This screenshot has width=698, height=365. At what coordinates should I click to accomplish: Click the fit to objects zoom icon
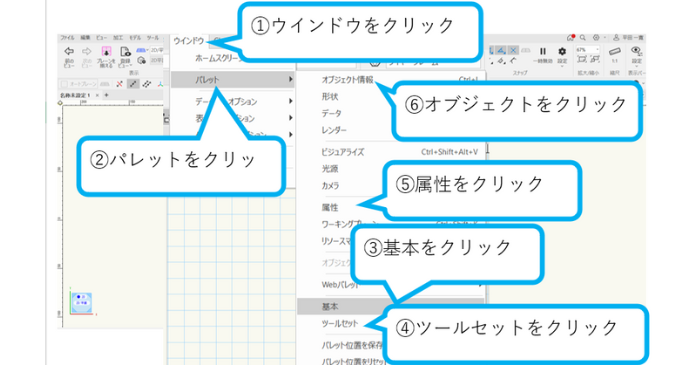595,59
